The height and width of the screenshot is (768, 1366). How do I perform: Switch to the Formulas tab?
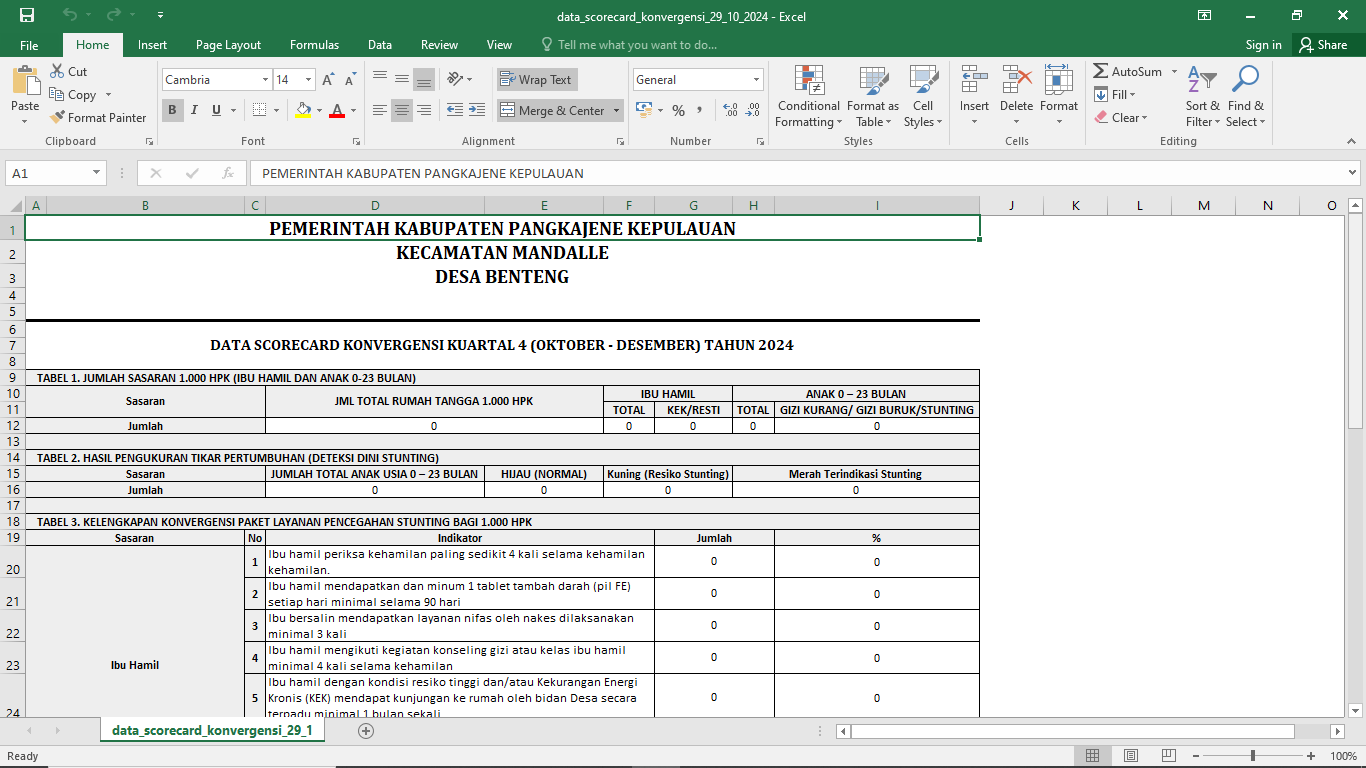[x=314, y=45]
